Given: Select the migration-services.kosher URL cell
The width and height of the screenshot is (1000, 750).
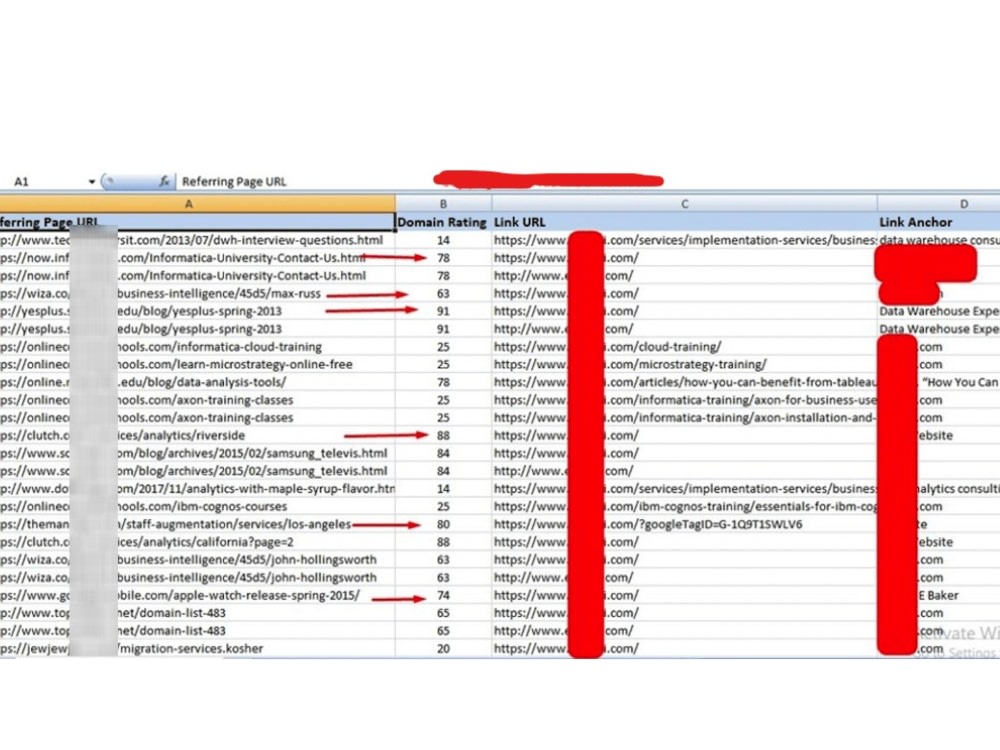Looking at the screenshot, I should (197, 649).
